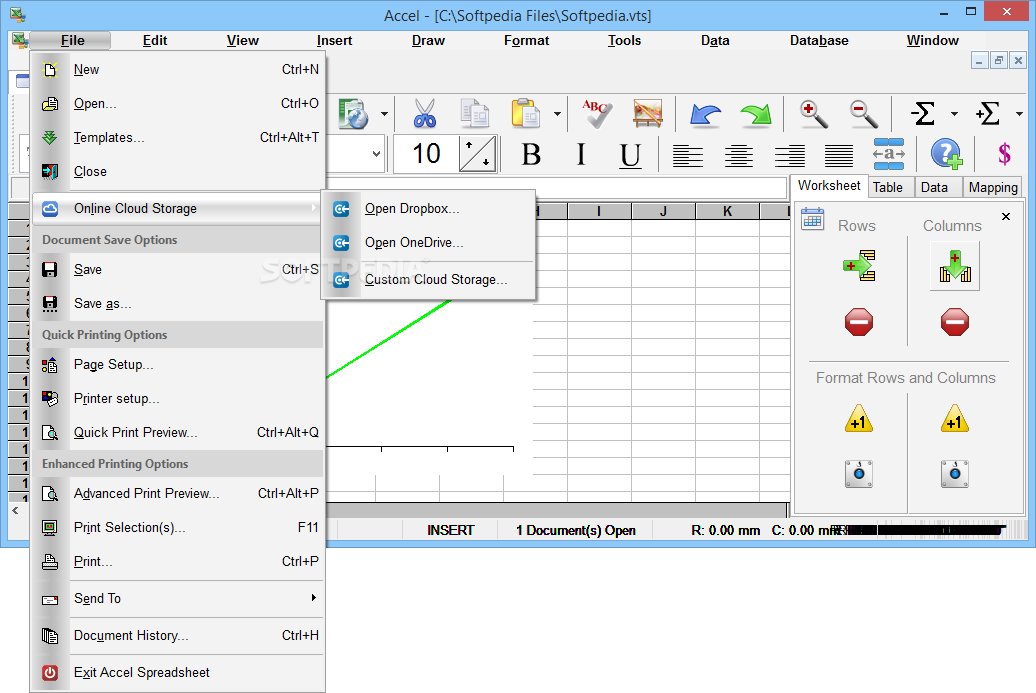This screenshot has width=1036, height=693.
Task: Expand Online Cloud Storage submenu
Action: coord(177,208)
